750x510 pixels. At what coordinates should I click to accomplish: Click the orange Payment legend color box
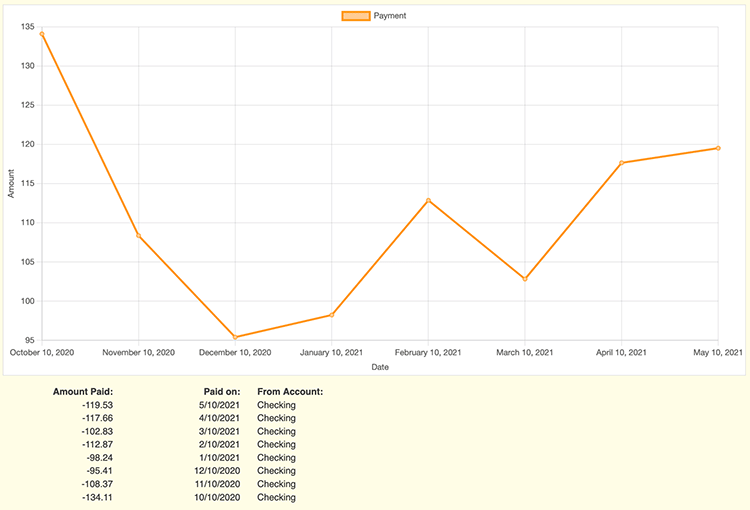(355, 16)
